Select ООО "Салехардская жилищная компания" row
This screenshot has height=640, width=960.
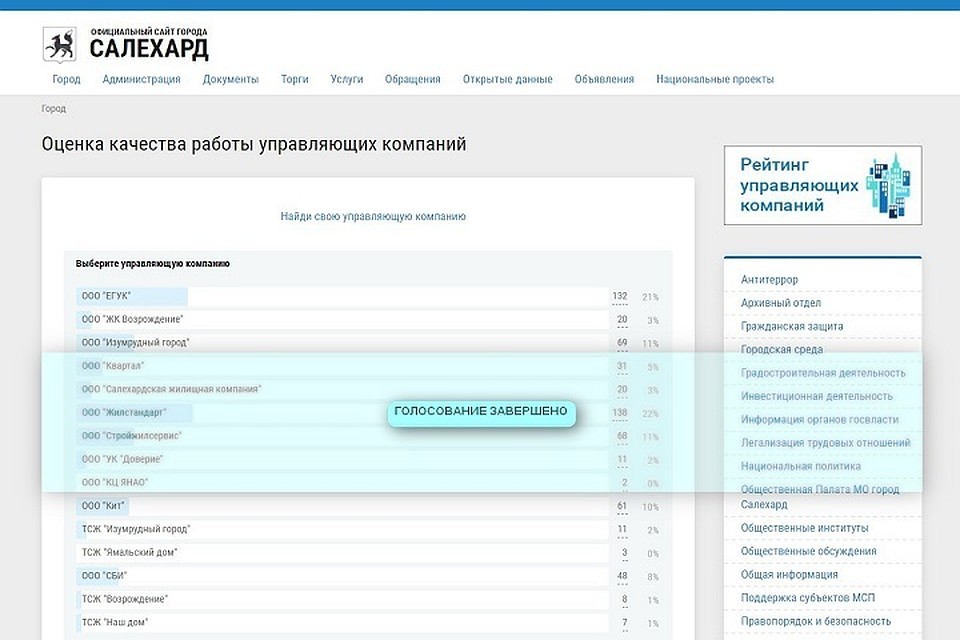pyautogui.click(x=342, y=390)
